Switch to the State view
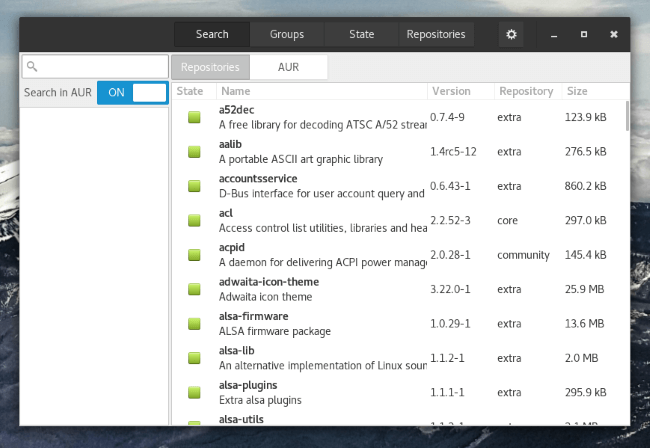The image size is (650, 448). [x=361, y=34]
